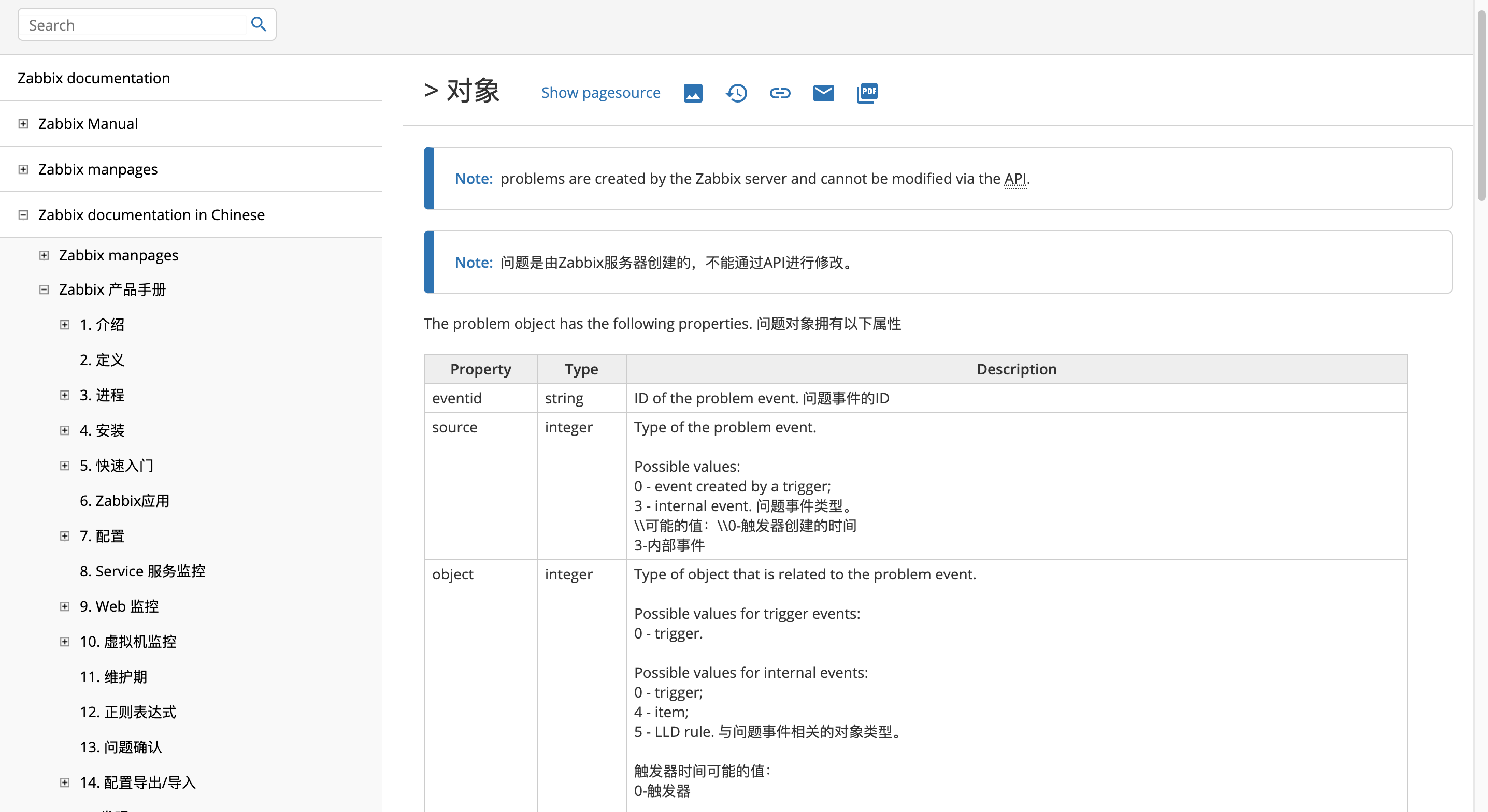Click the envelope email icon

tap(823, 92)
